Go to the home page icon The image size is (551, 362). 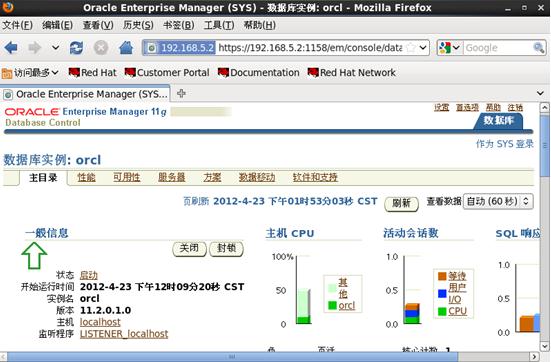point(126,47)
